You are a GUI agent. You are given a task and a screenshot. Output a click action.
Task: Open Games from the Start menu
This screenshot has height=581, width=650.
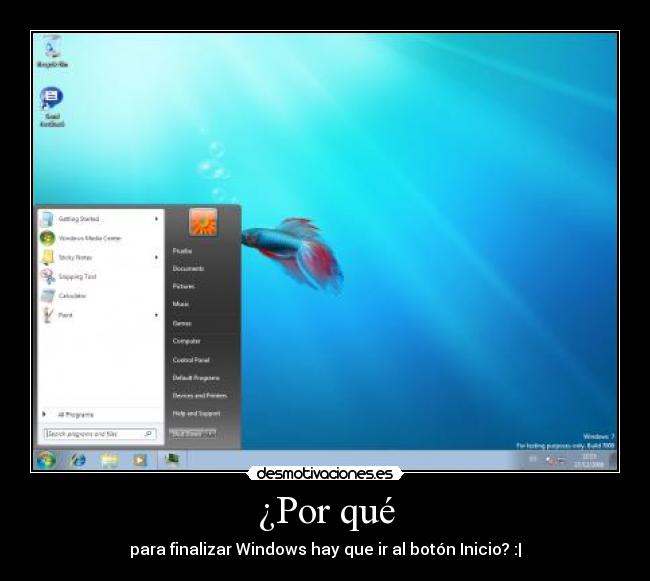click(182, 323)
